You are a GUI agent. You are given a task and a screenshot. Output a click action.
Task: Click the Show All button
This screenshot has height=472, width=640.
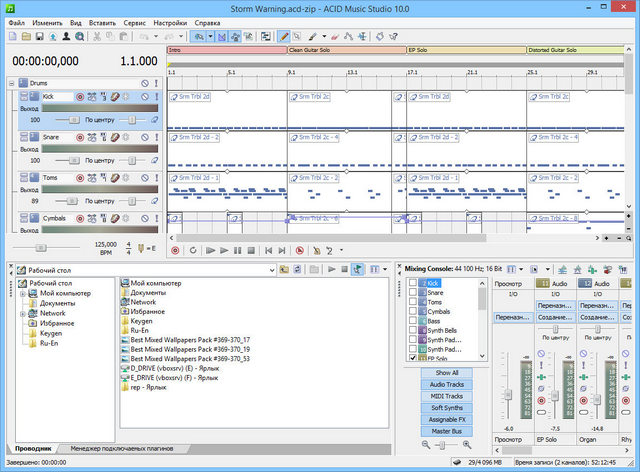click(x=446, y=372)
